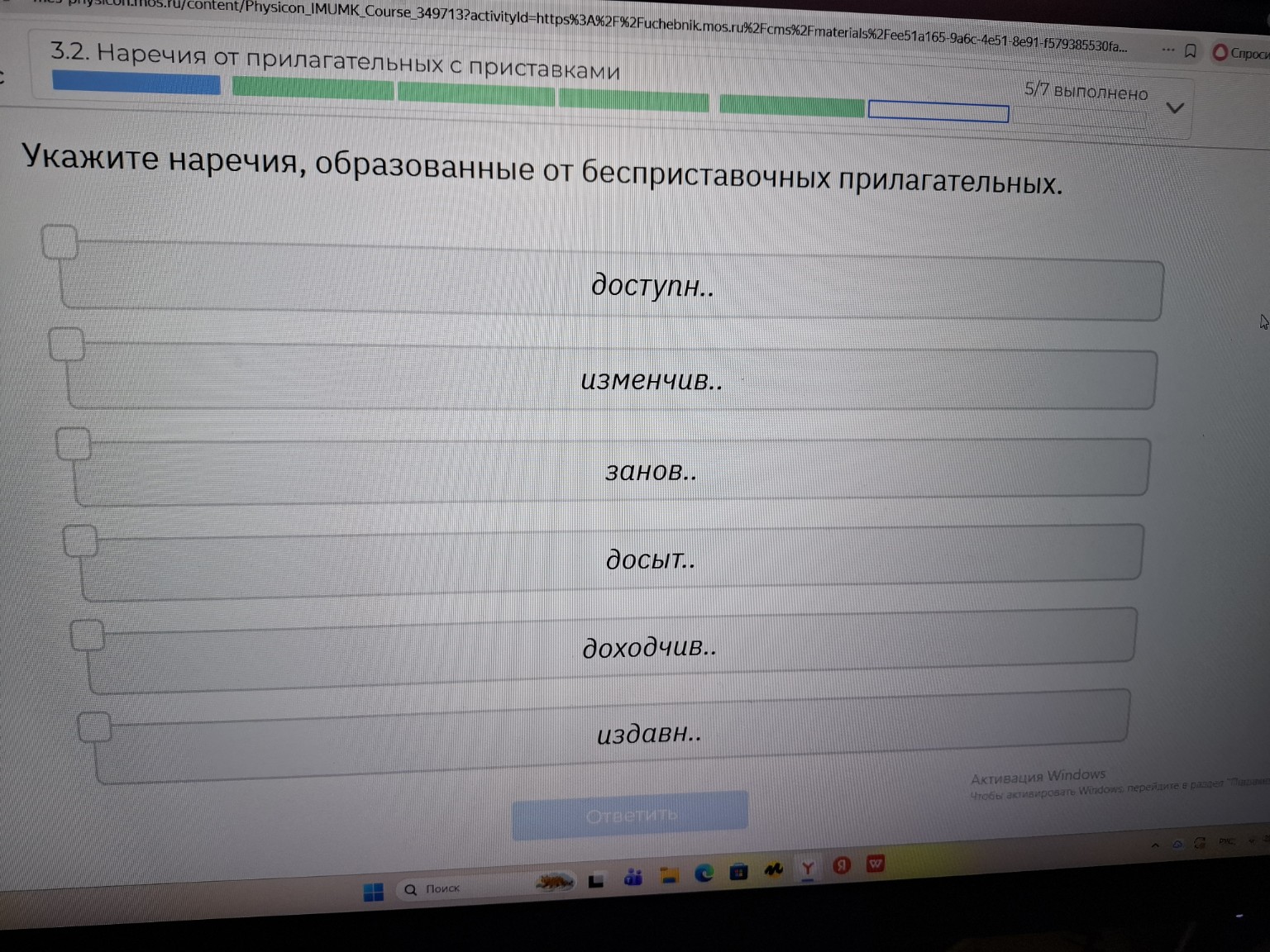Click the Windows Start button
1270x952 pixels.
[x=374, y=892]
